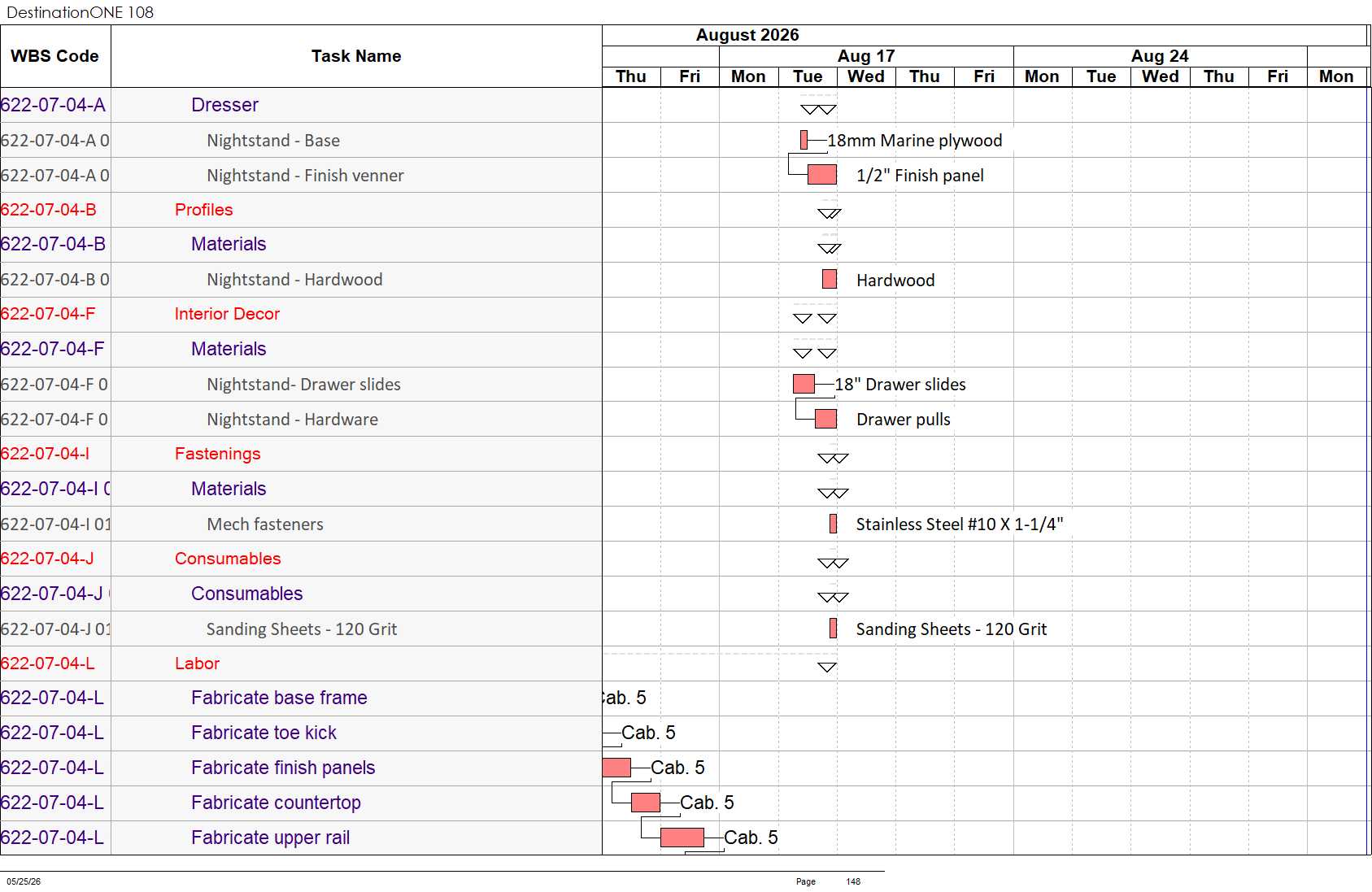Click the Stainless Steel #10 fastener bar
Viewport: 1372px width, 892px height.
tap(833, 524)
